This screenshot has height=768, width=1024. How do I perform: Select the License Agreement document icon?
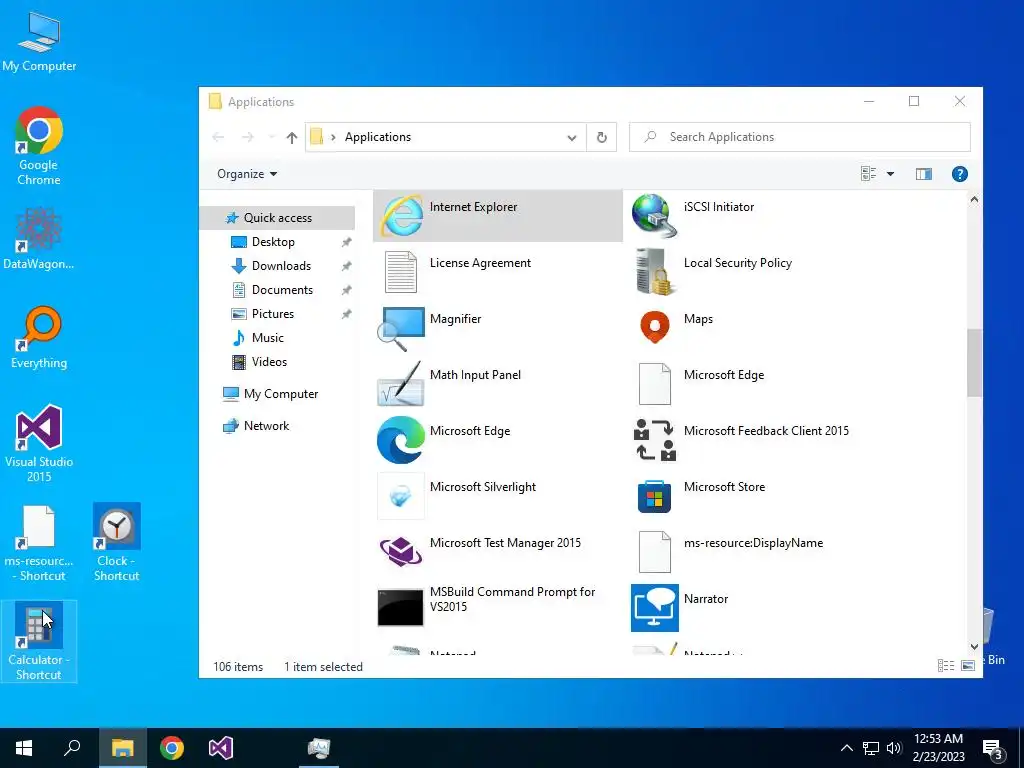tap(401, 272)
